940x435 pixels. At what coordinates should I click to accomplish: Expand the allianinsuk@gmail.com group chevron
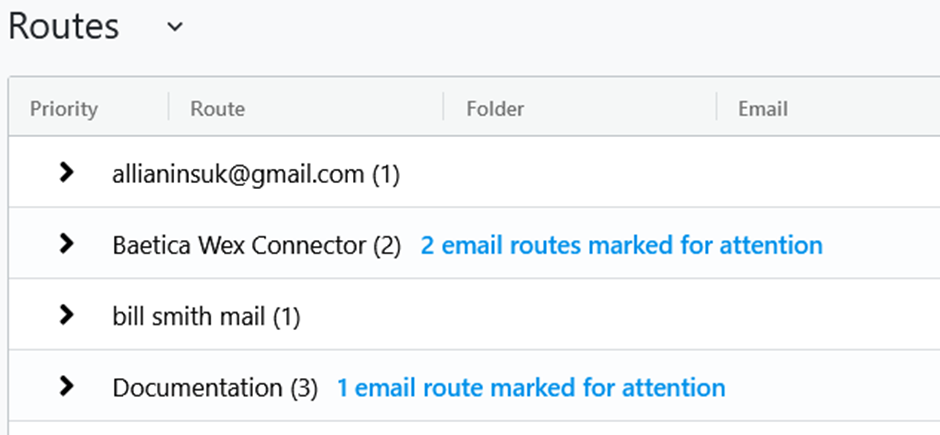pyautogui.click(x=67, y=173)
